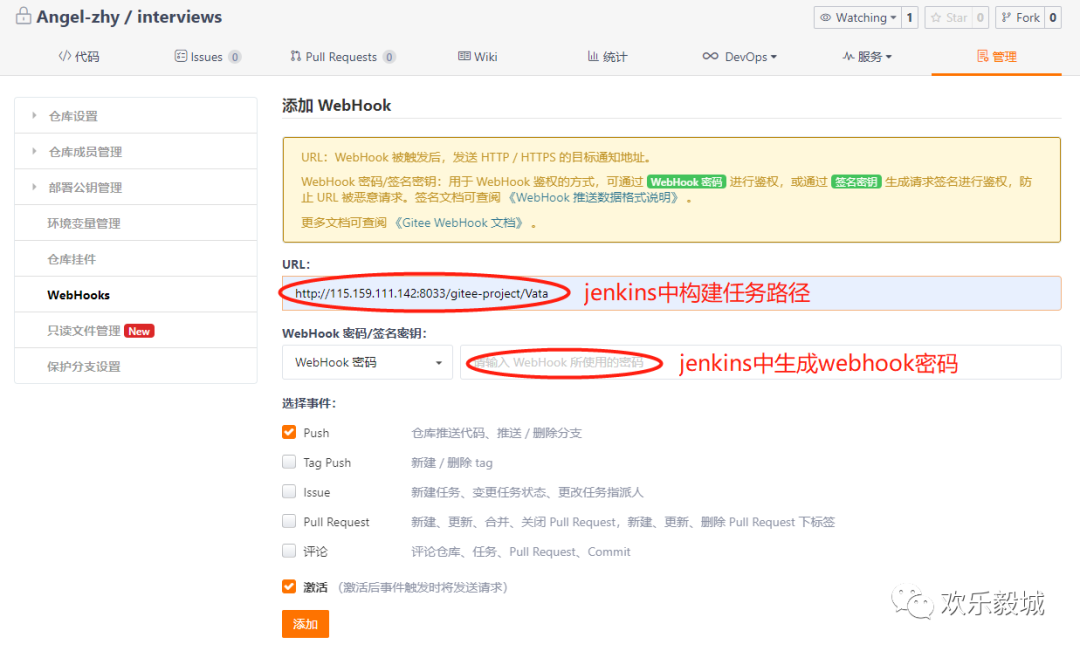Enable the Pull Request event checkbox
The width and height of the screenshot is (1080, 651).
pos(289,521)
